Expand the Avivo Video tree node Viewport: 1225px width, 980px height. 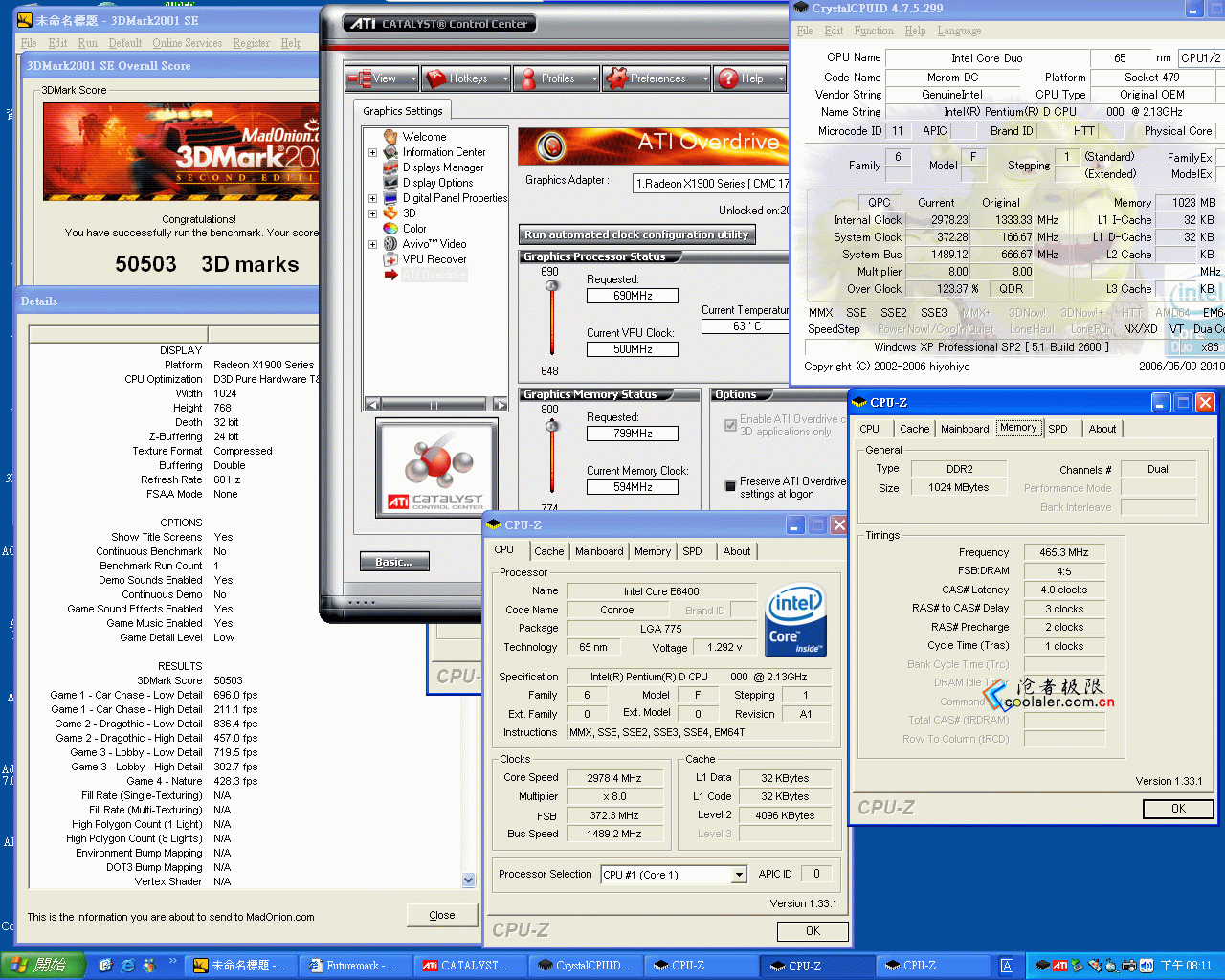372,244
